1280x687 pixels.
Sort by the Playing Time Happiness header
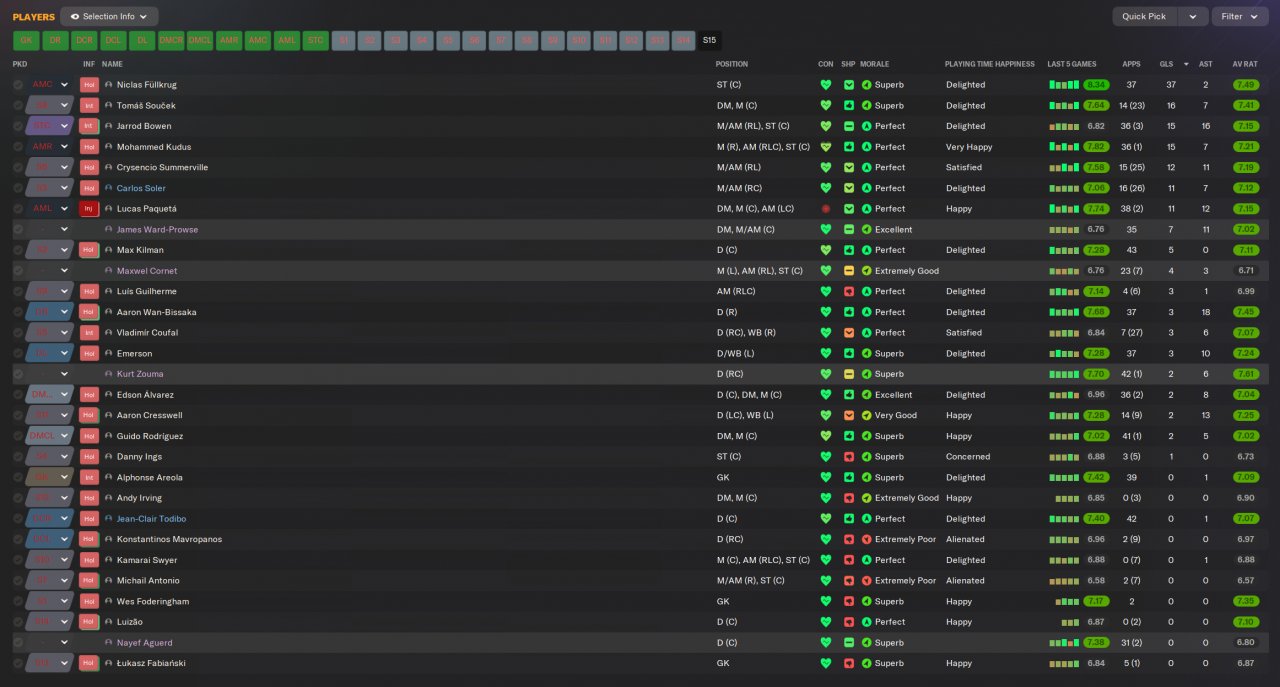click(989, 64)
